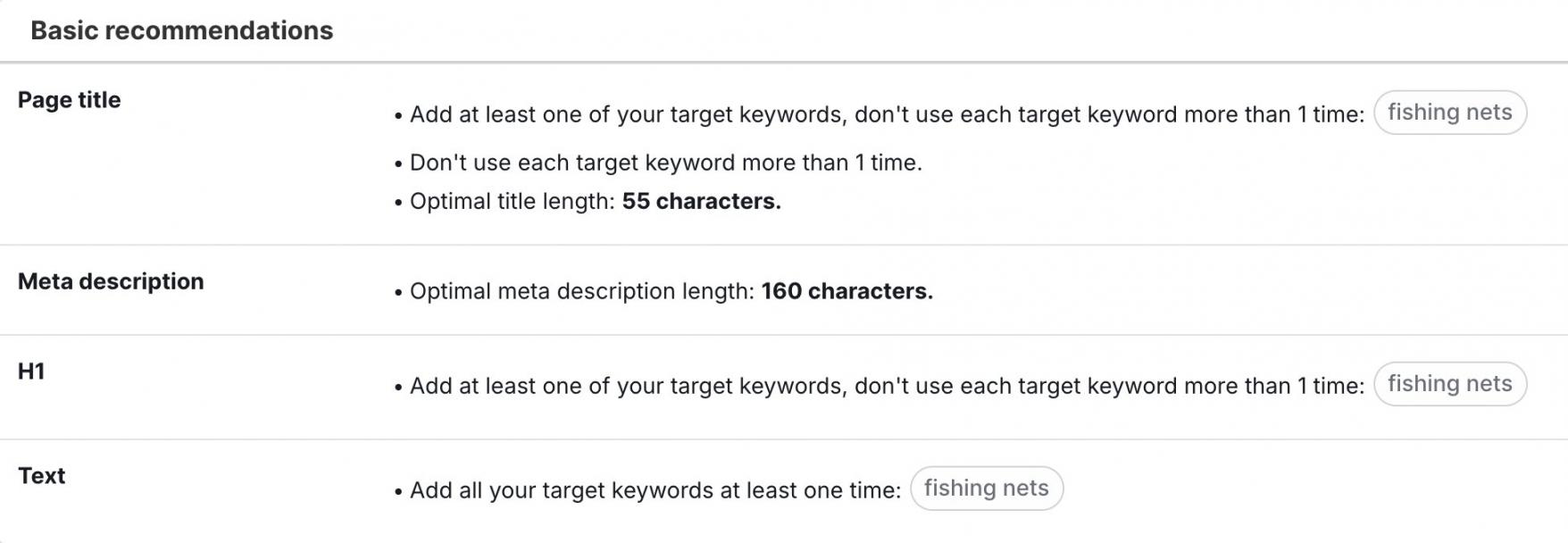Click the 160 characters bold text
This screenshot has width=1568, height=543.
[x=847, y=292]
